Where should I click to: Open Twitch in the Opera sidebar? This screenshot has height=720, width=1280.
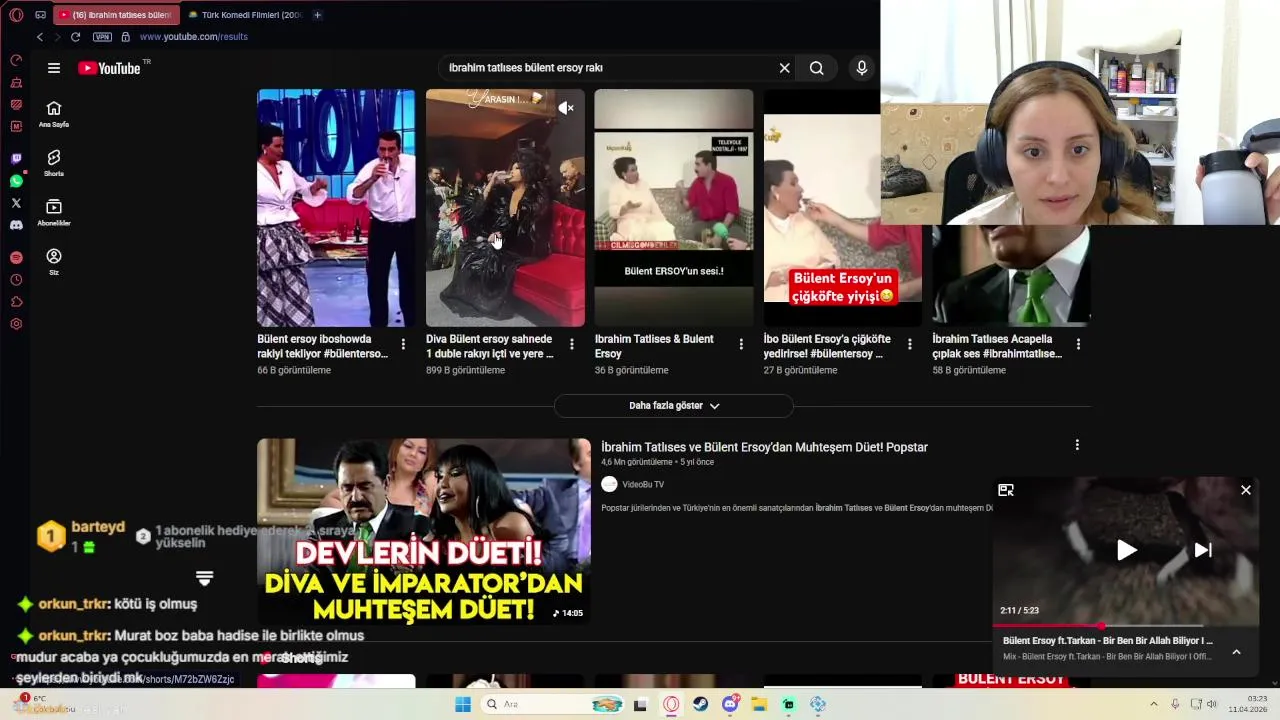tap(16, 159)
